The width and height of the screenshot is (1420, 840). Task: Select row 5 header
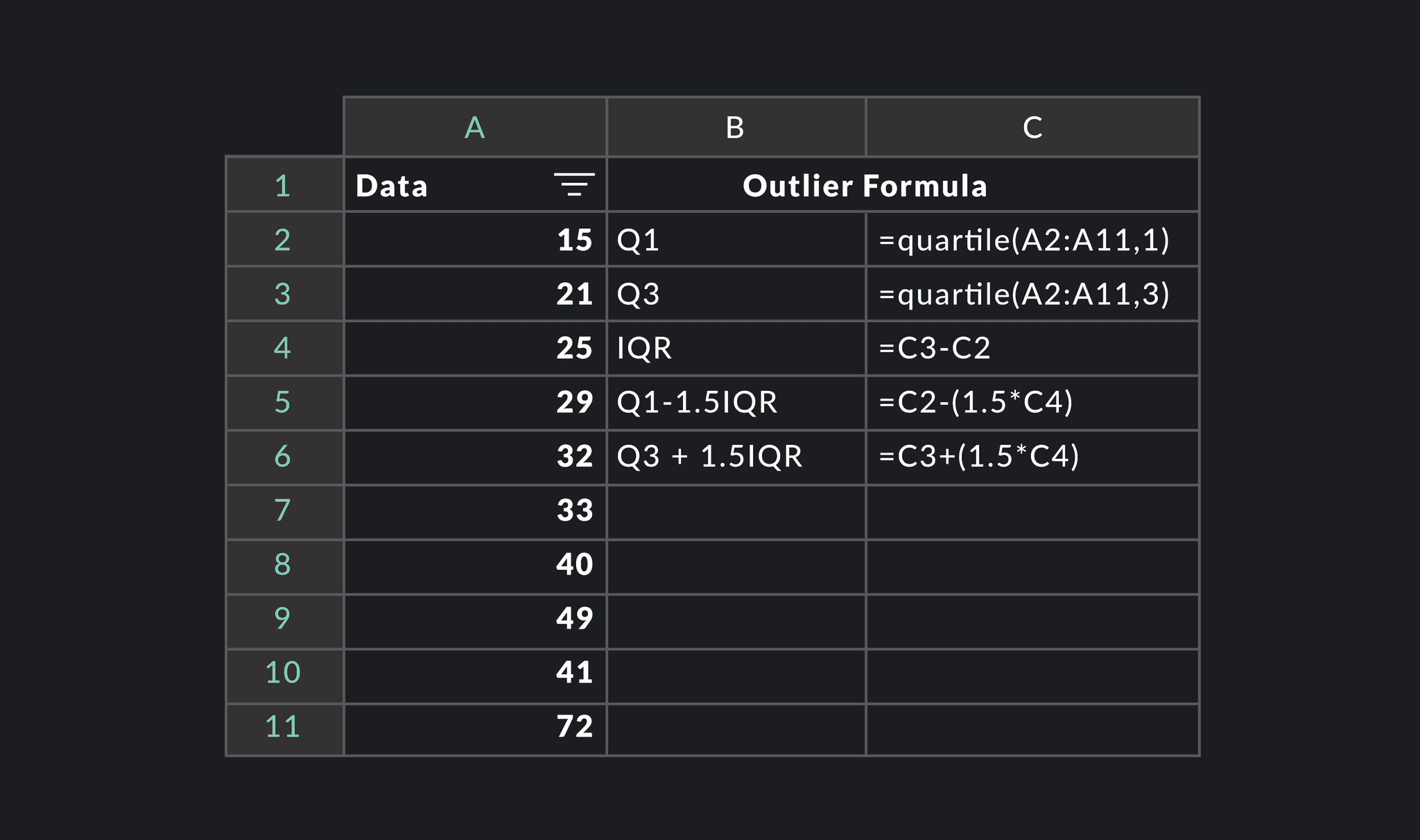[x=284, y=402]
